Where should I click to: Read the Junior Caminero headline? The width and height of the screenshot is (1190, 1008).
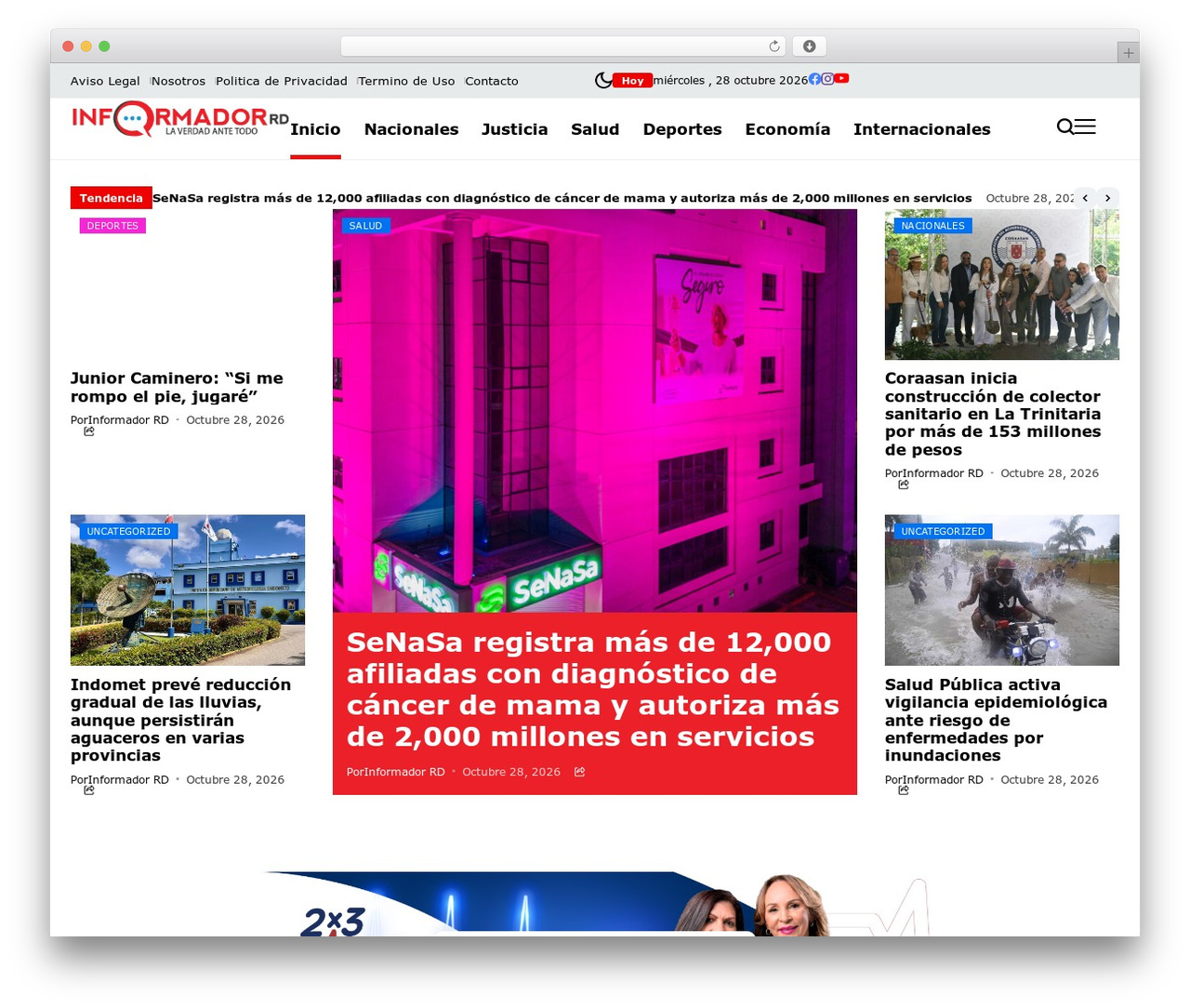177,387
